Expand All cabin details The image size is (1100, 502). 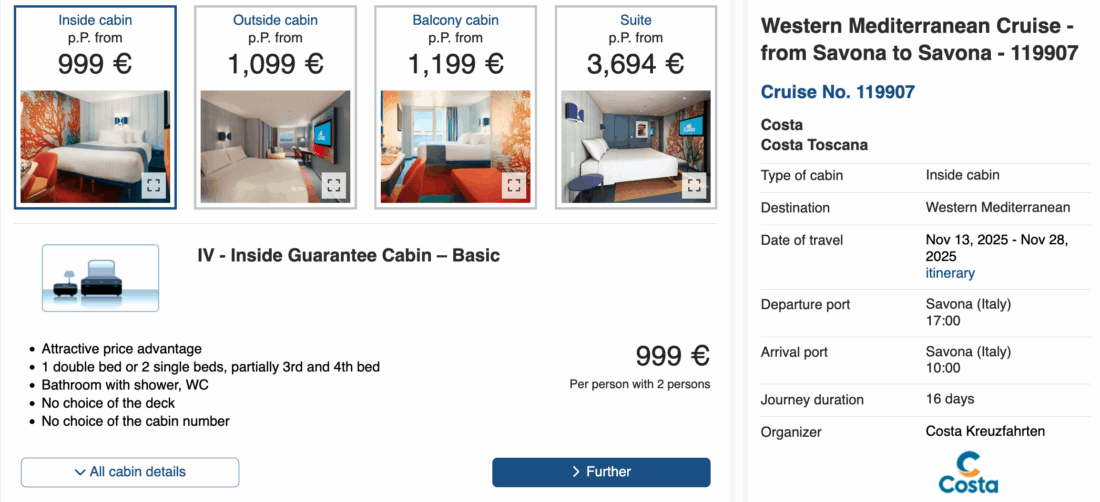pos(130,472)
